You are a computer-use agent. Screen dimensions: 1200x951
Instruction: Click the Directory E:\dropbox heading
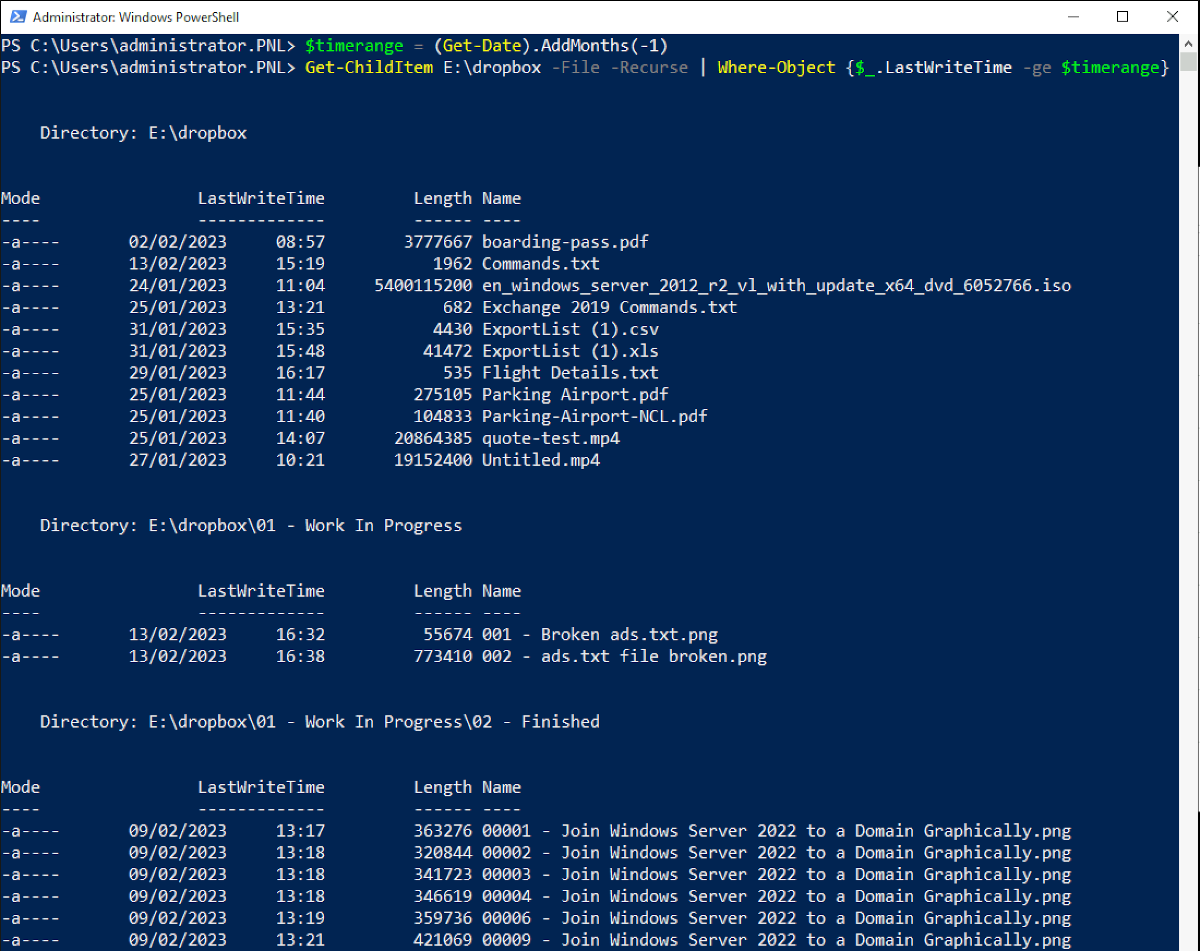(143, 132)
